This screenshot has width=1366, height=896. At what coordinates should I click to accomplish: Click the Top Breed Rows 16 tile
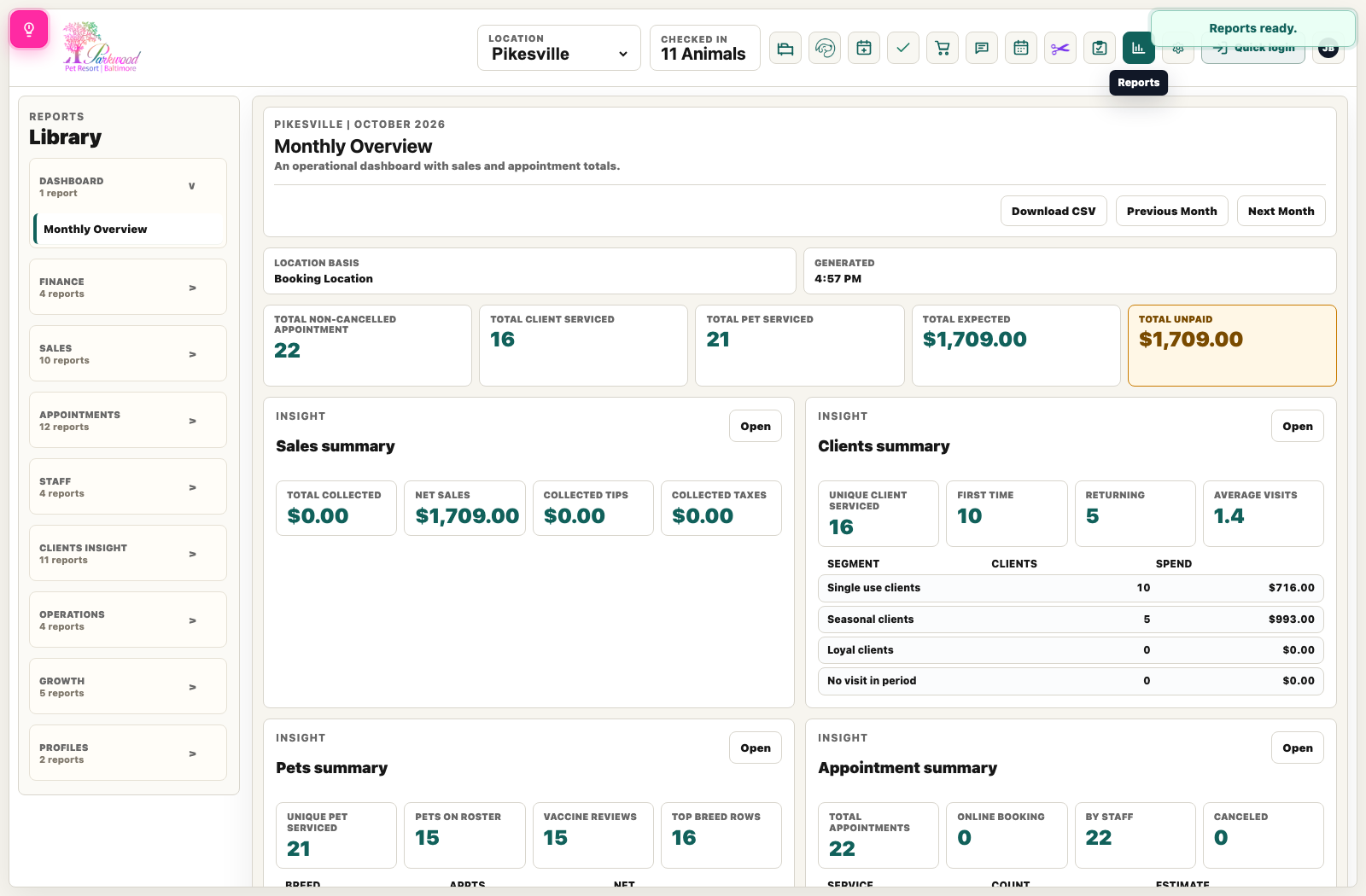(x=721, y=835)
